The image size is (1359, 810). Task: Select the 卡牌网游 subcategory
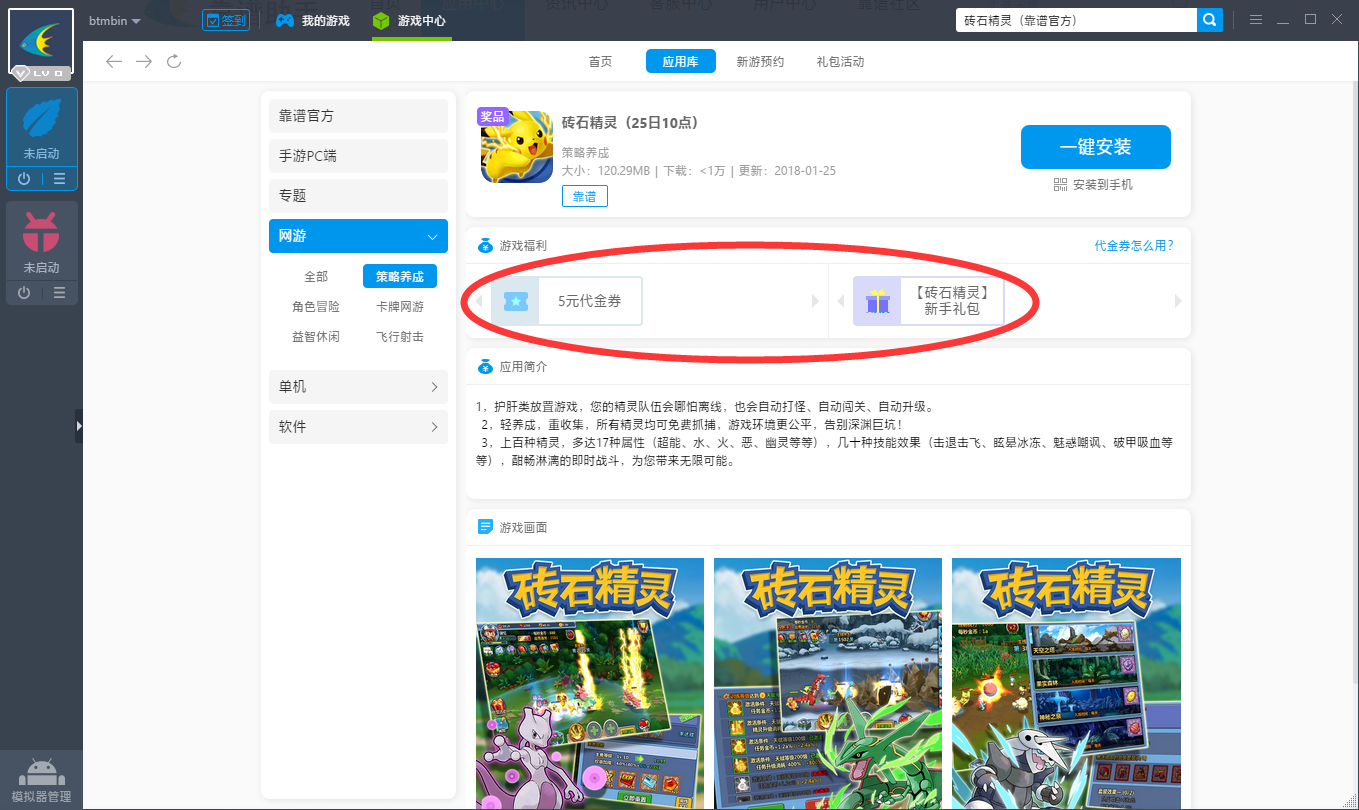[400, 307]
